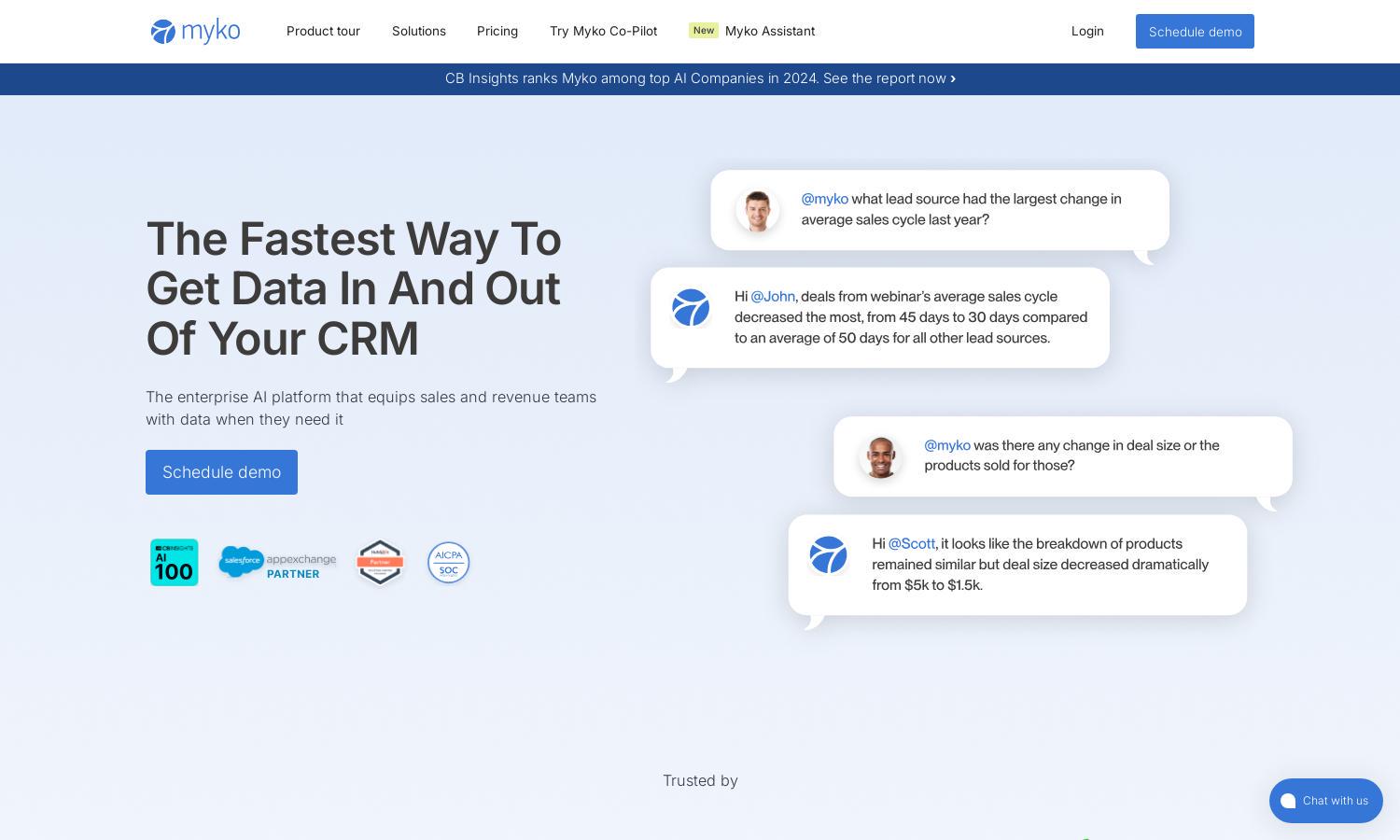Image resolution: width=1400 pixels, height=840 pixels.
Task: Go to the Pricing page
Action: [497, 31]
